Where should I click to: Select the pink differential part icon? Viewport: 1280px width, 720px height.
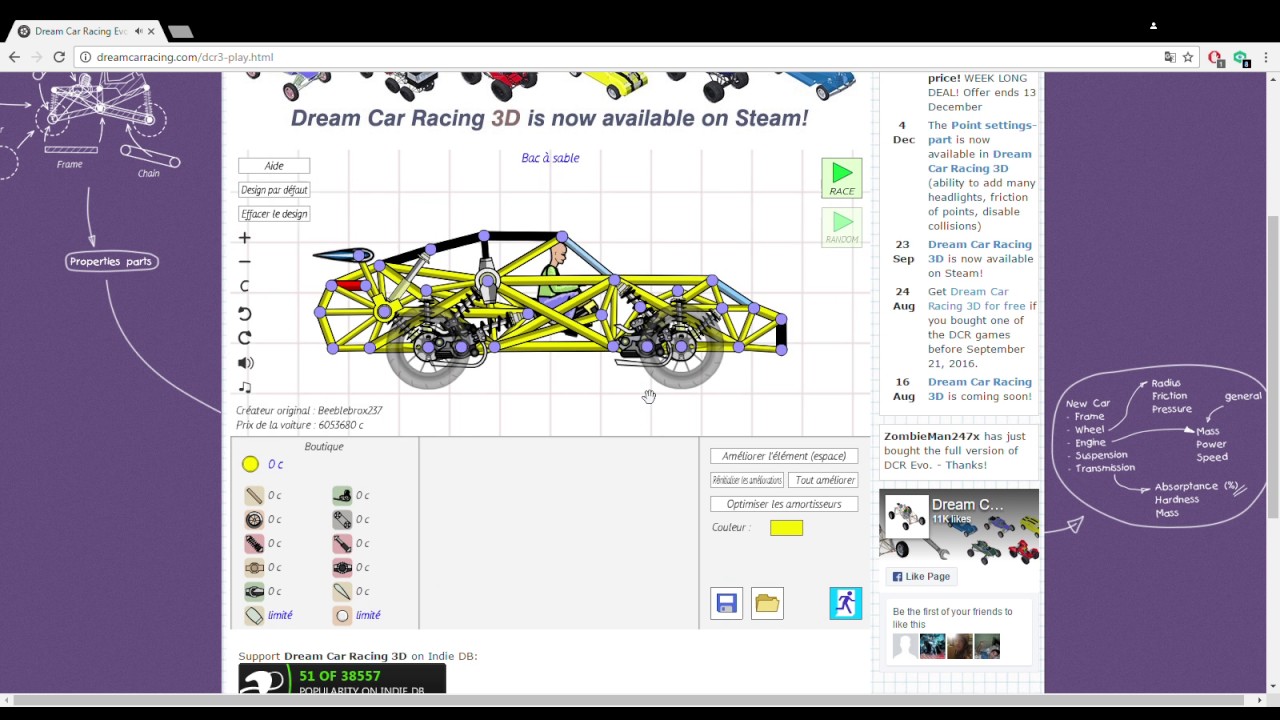pos(342,567)
